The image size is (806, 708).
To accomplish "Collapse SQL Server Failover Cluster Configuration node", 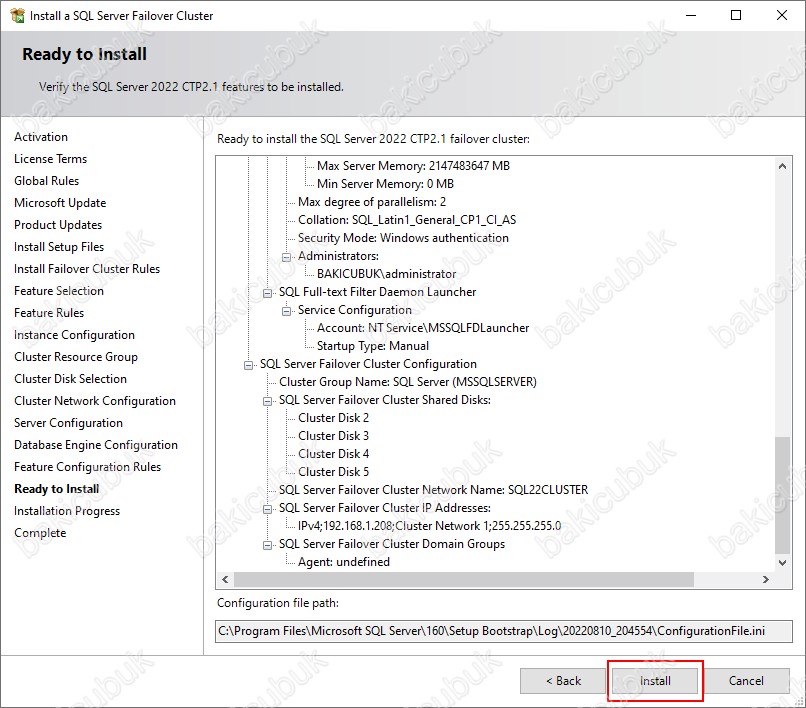I will point(248,365).
